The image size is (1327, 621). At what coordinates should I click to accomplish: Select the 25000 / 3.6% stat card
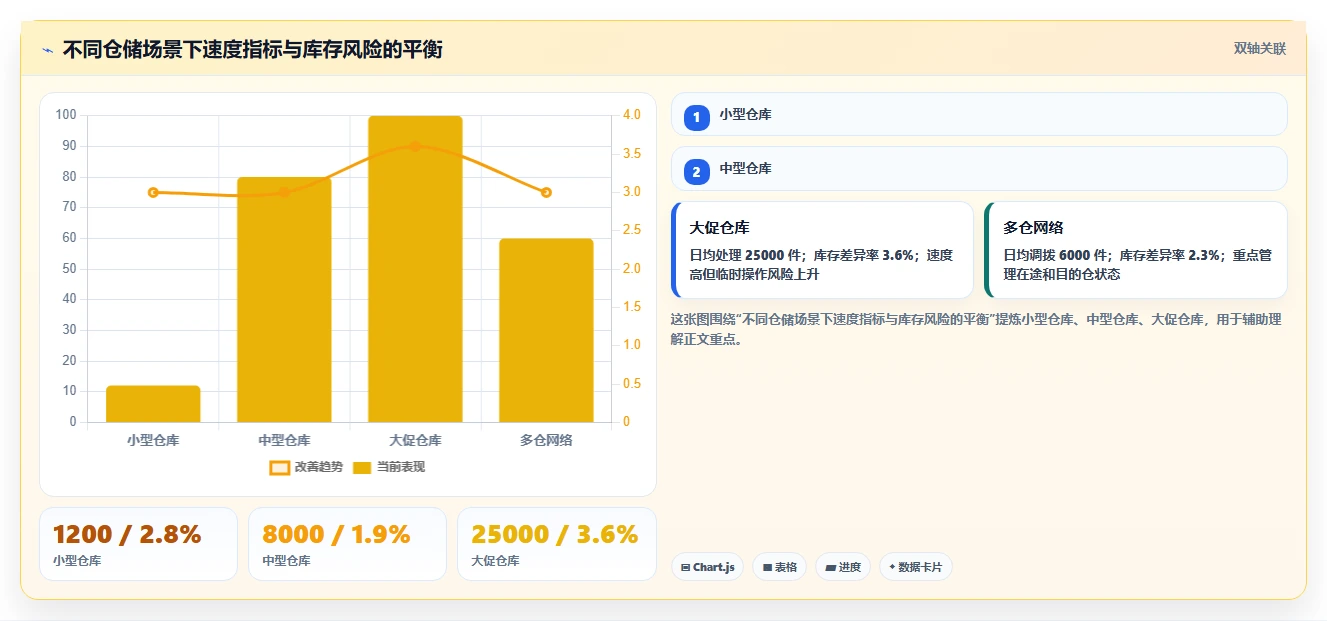click(x=556, y=544)
